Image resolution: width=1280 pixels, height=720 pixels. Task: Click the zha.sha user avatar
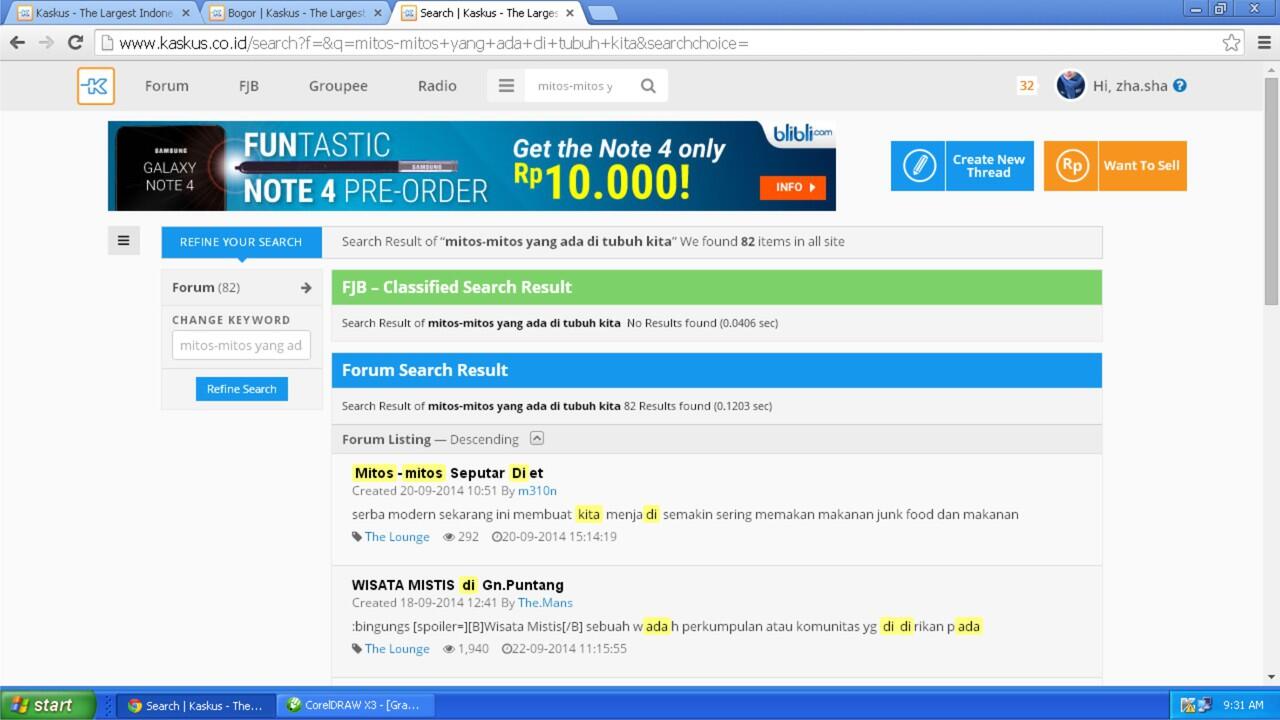pyautogui.click(x=1071, y=85)
